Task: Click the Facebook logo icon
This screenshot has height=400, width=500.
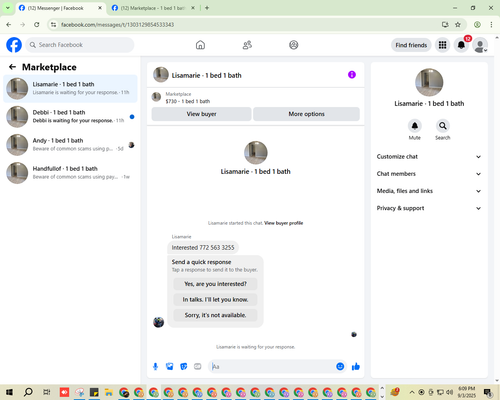Action: tap(14, 45)
